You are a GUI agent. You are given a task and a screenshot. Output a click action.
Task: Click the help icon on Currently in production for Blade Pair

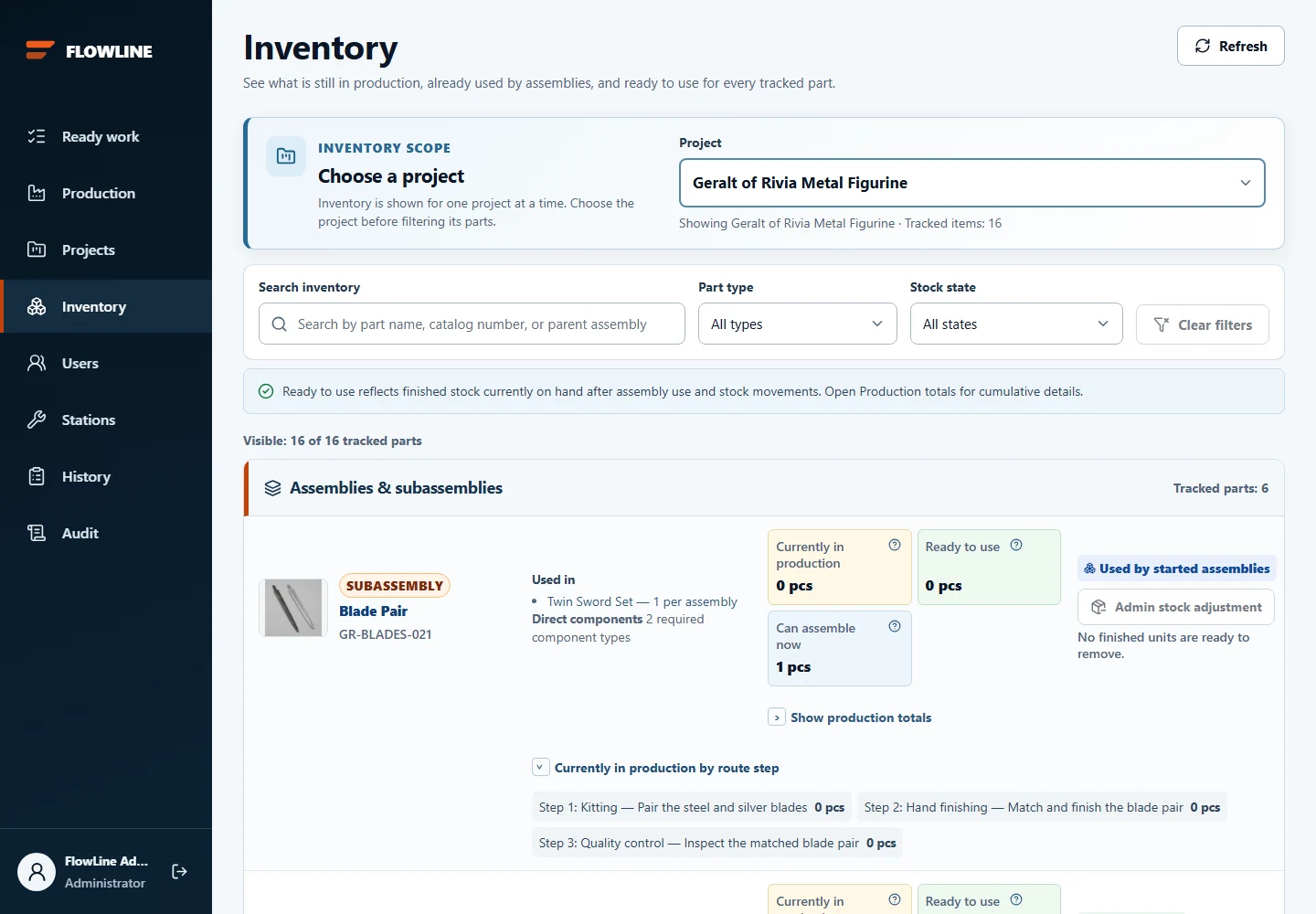coord(895,545)
